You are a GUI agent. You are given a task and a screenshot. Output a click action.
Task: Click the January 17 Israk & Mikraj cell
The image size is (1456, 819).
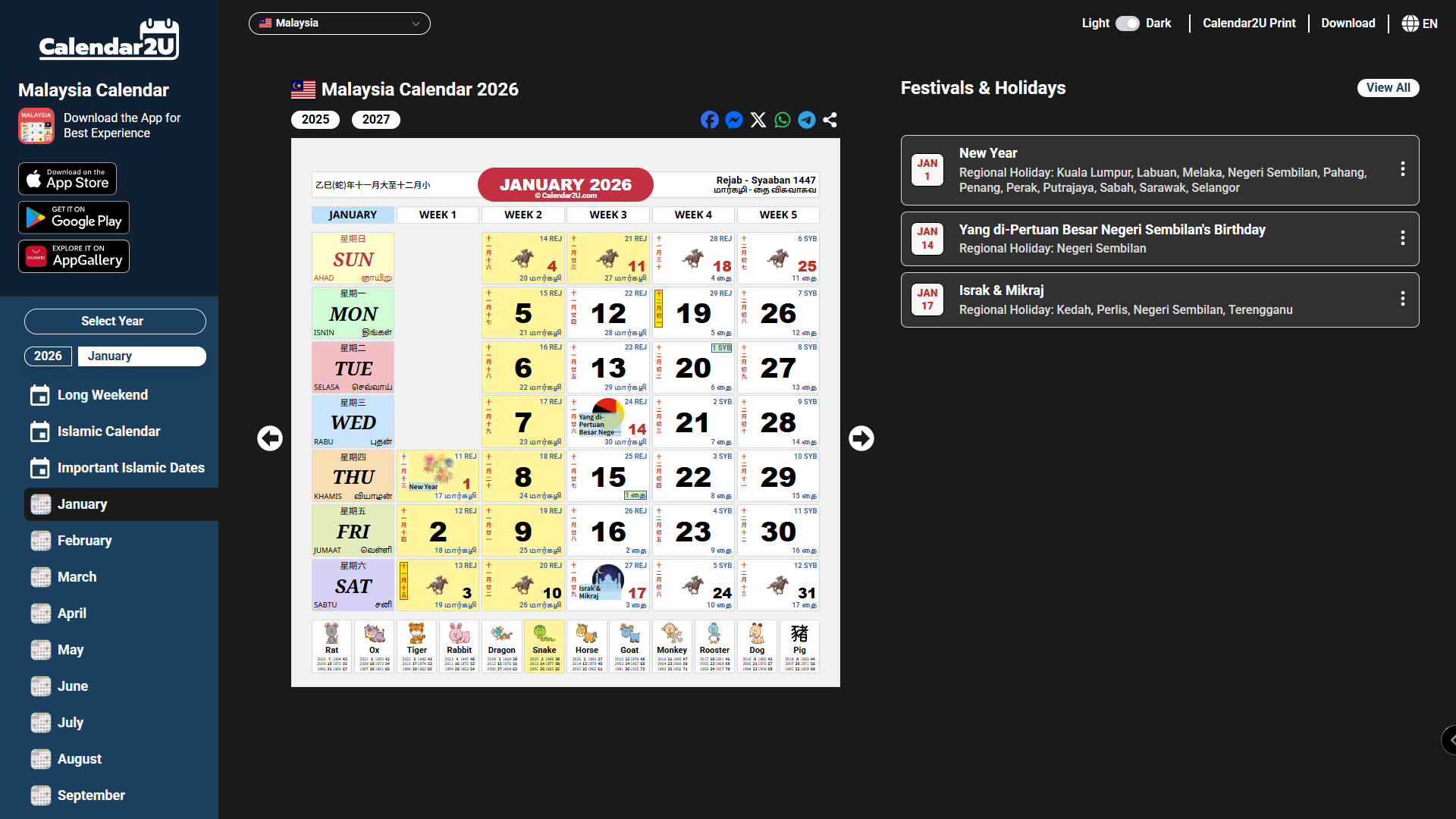608,585
